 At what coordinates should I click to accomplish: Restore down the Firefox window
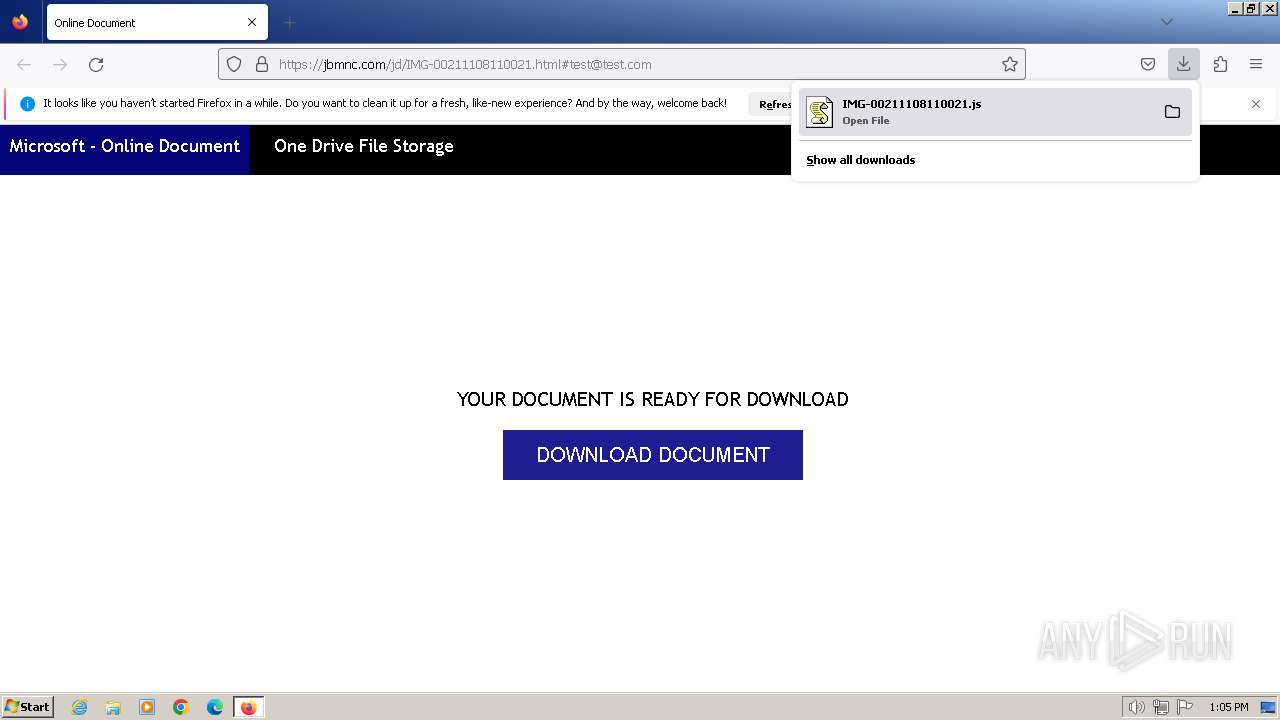click(1252, 9)
